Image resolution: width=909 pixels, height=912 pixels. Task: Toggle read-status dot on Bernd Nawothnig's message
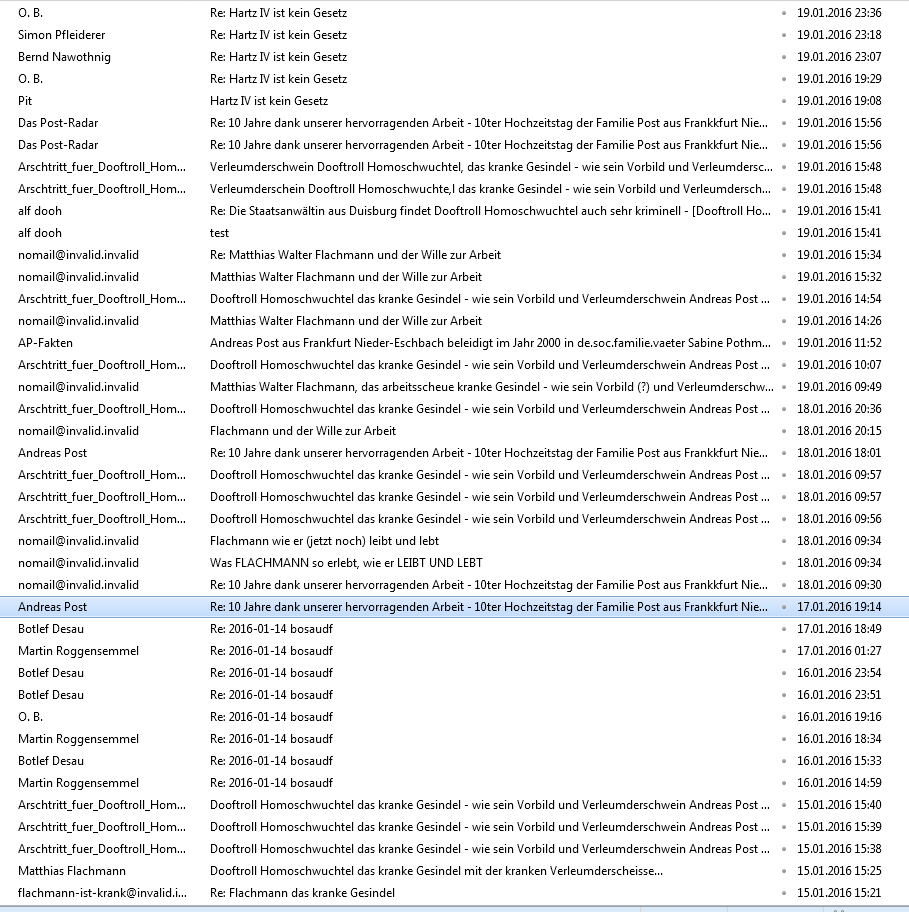[784, 57]
